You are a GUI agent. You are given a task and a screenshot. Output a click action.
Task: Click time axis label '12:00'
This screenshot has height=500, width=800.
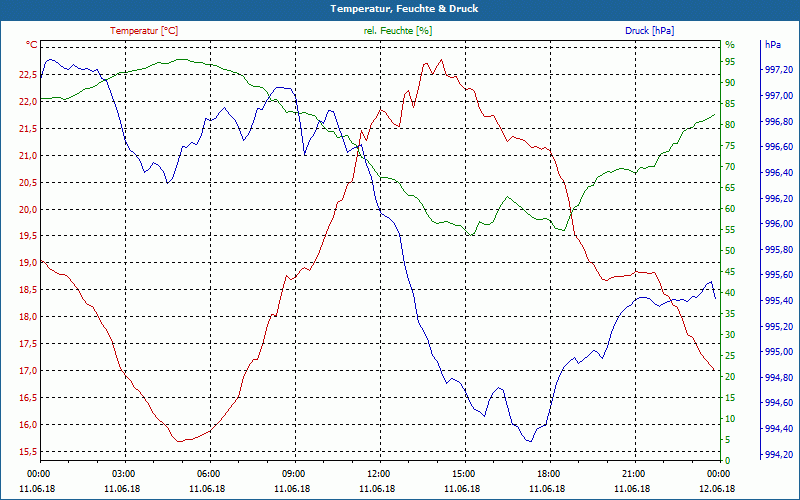point(380,473)
